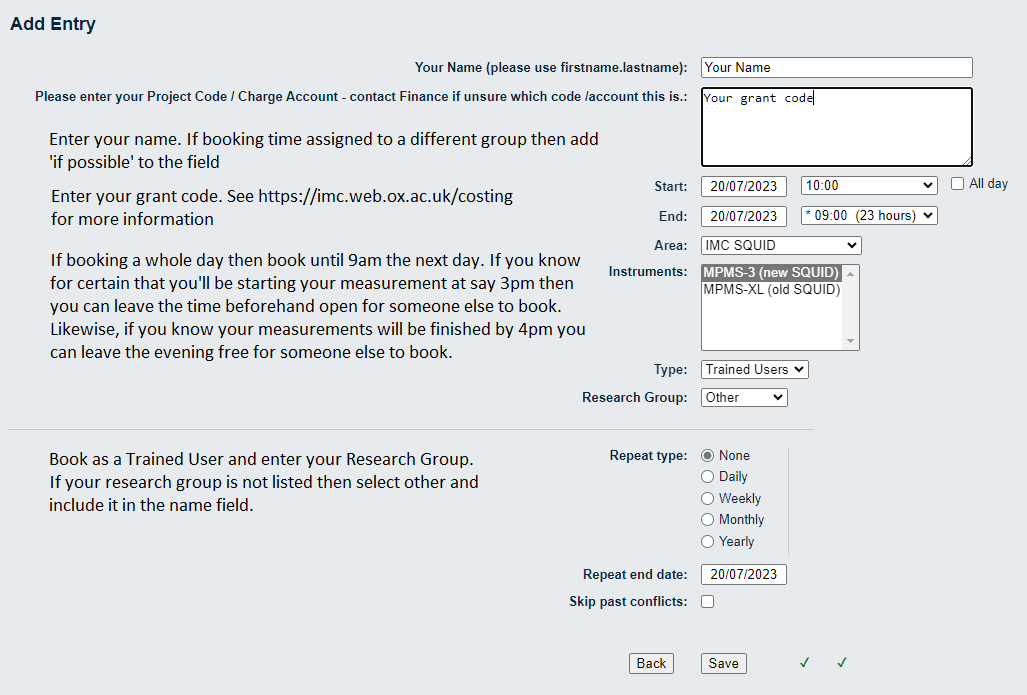Click the Instruments list scroll up arrow
This screenshot has width=1027, height=695.
[850, 274]
